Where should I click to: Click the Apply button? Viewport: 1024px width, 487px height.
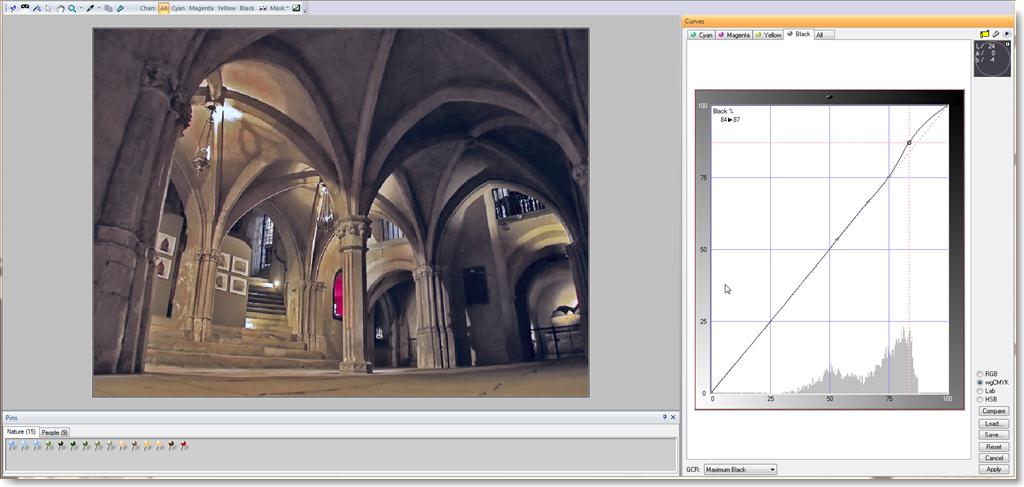click(993, 469)
